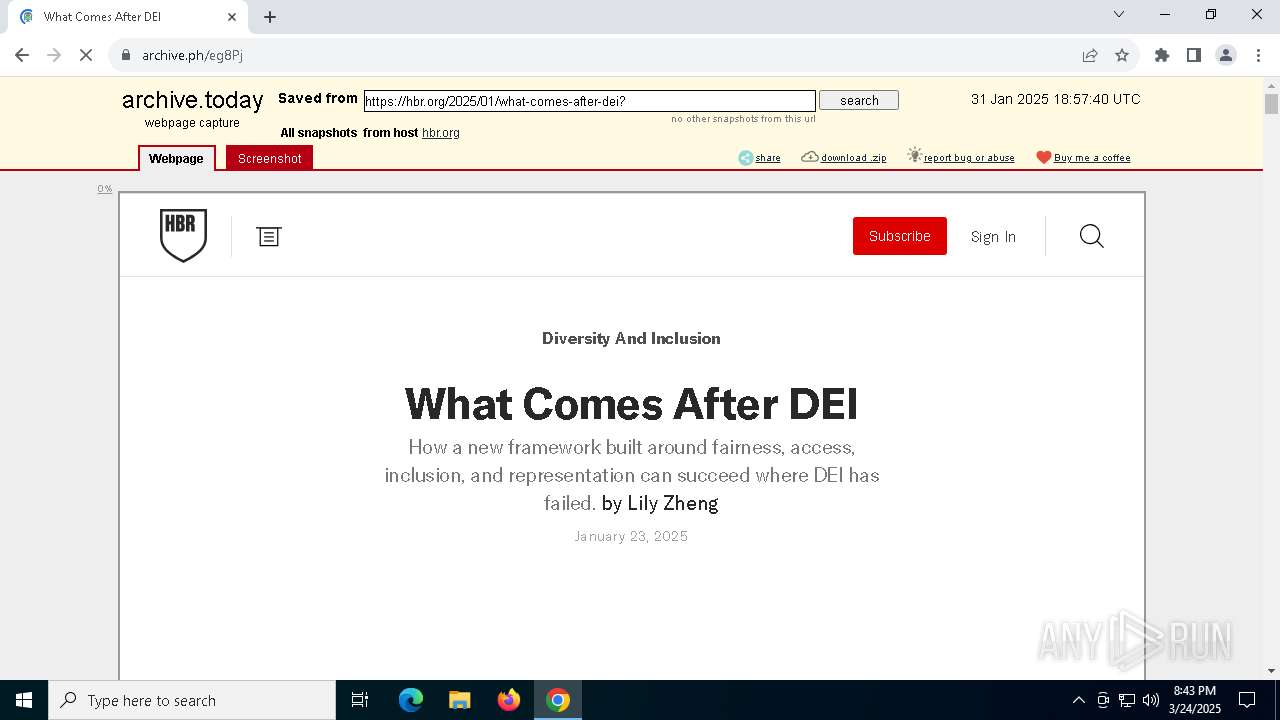Click the red Subscribe button
1280x720 pixels.
[900, 236]
